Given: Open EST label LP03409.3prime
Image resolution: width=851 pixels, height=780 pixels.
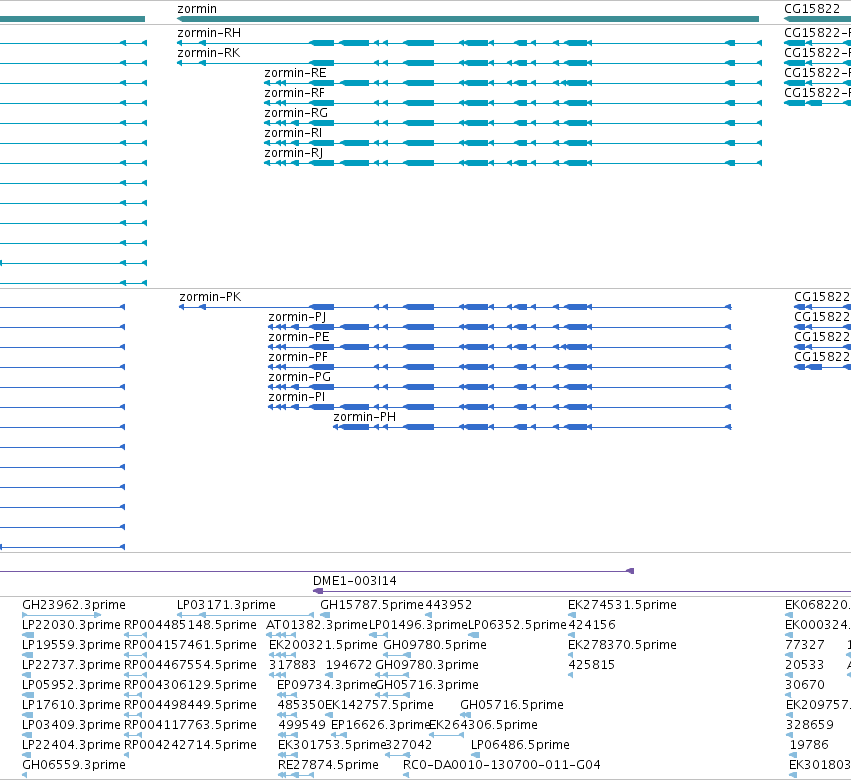Looking at the screenshot, I should click(x=71, y=725).
